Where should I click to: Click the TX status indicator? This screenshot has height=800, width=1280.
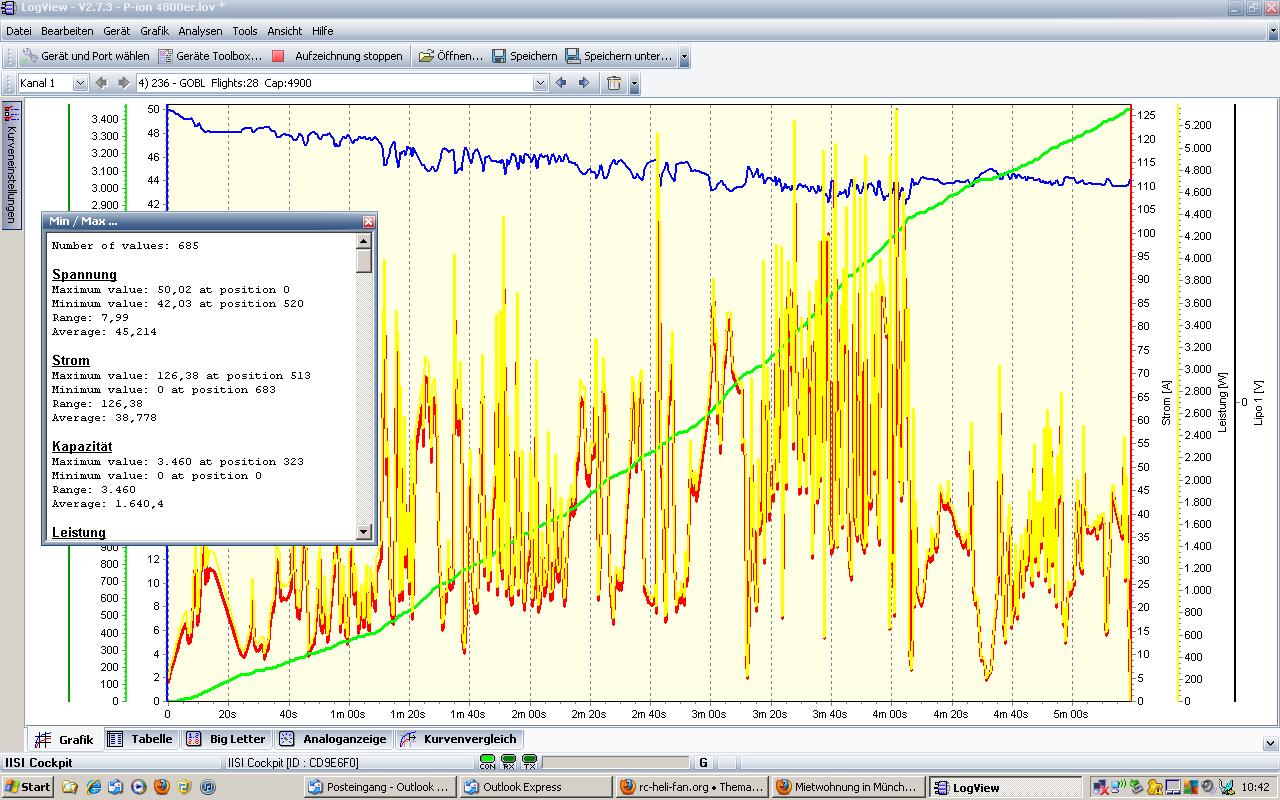(530, 763)
